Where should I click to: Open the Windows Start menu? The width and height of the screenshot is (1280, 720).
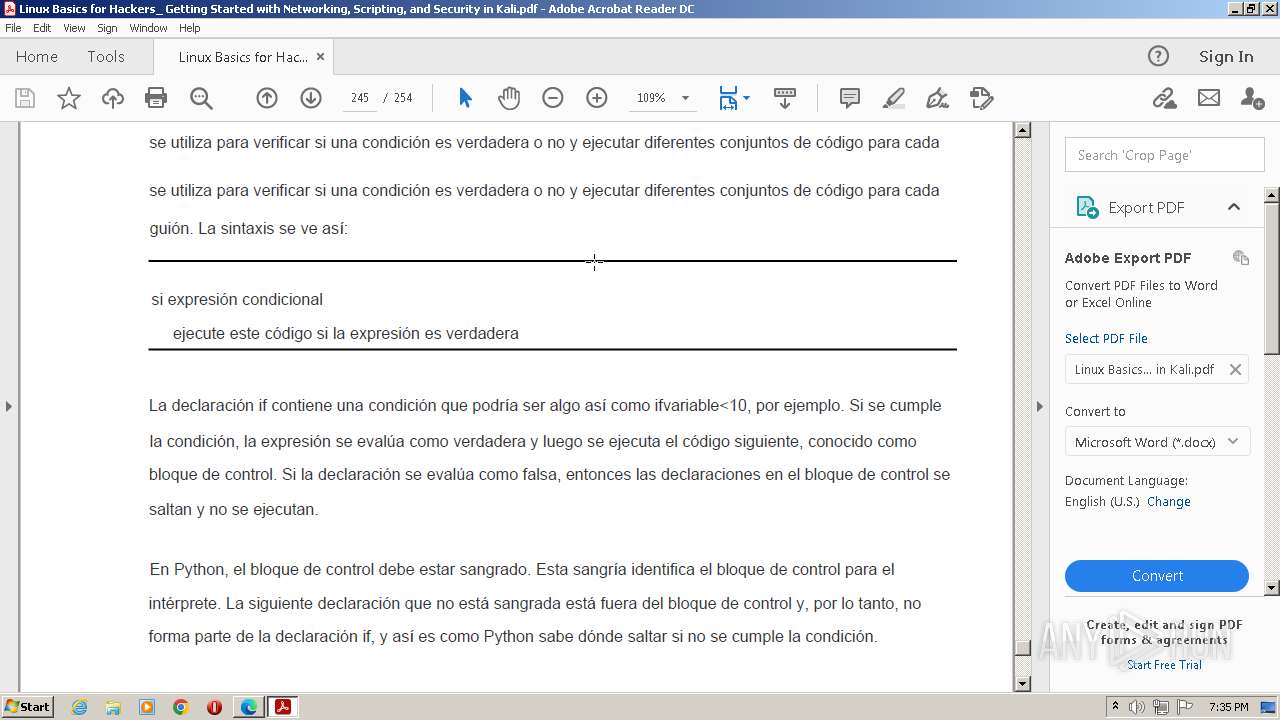[28, 706]
